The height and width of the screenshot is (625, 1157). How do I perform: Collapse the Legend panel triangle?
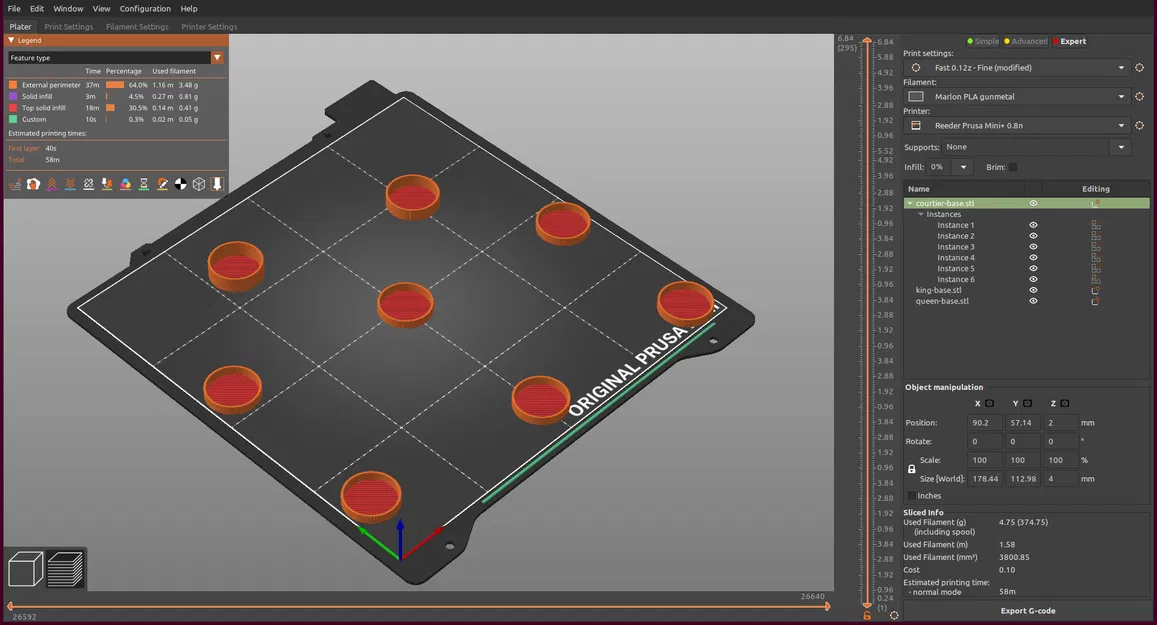[x=11, y=41]
